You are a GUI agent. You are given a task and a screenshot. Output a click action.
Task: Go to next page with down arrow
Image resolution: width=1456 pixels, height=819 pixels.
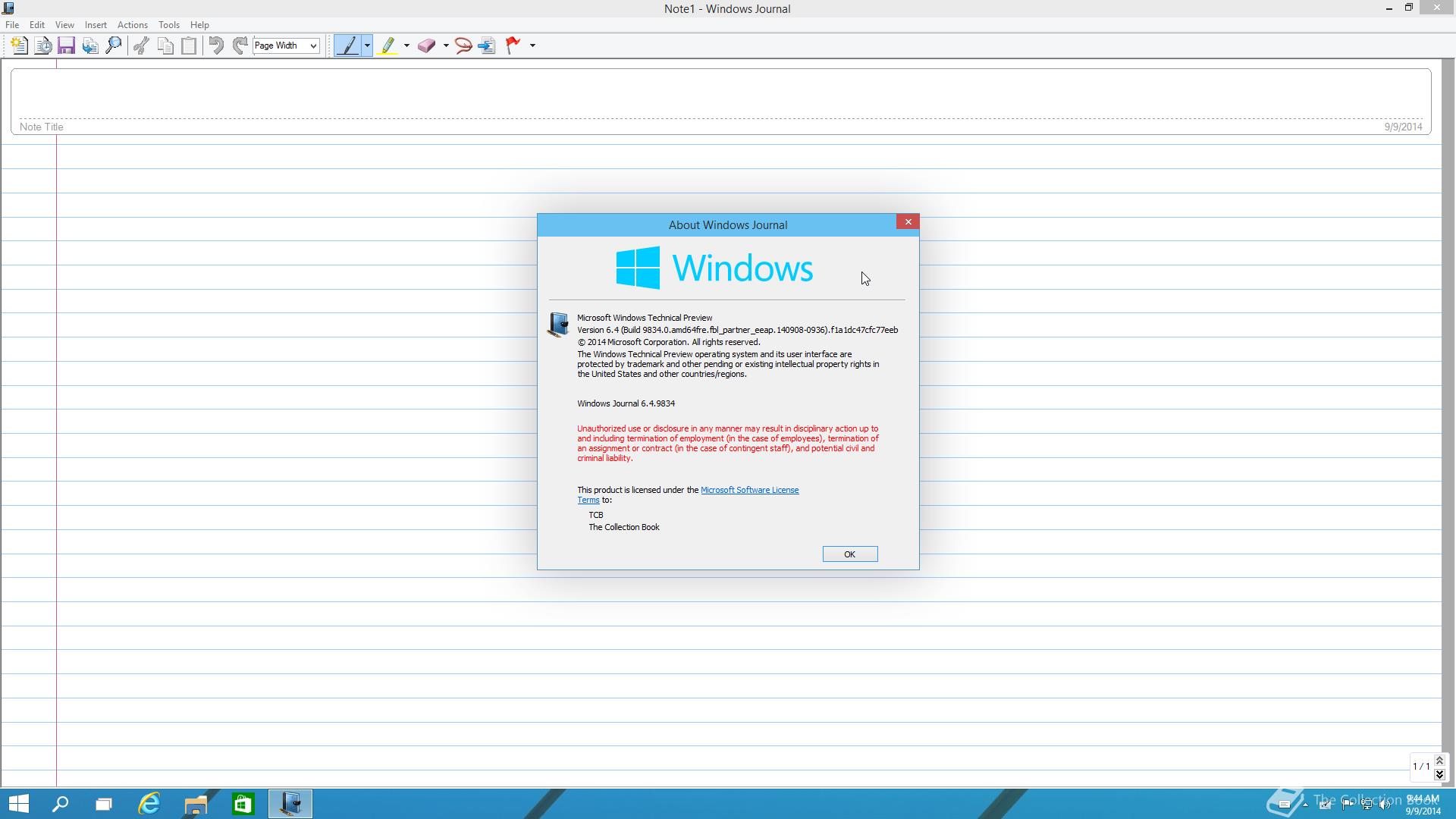tap(1439, 774)
